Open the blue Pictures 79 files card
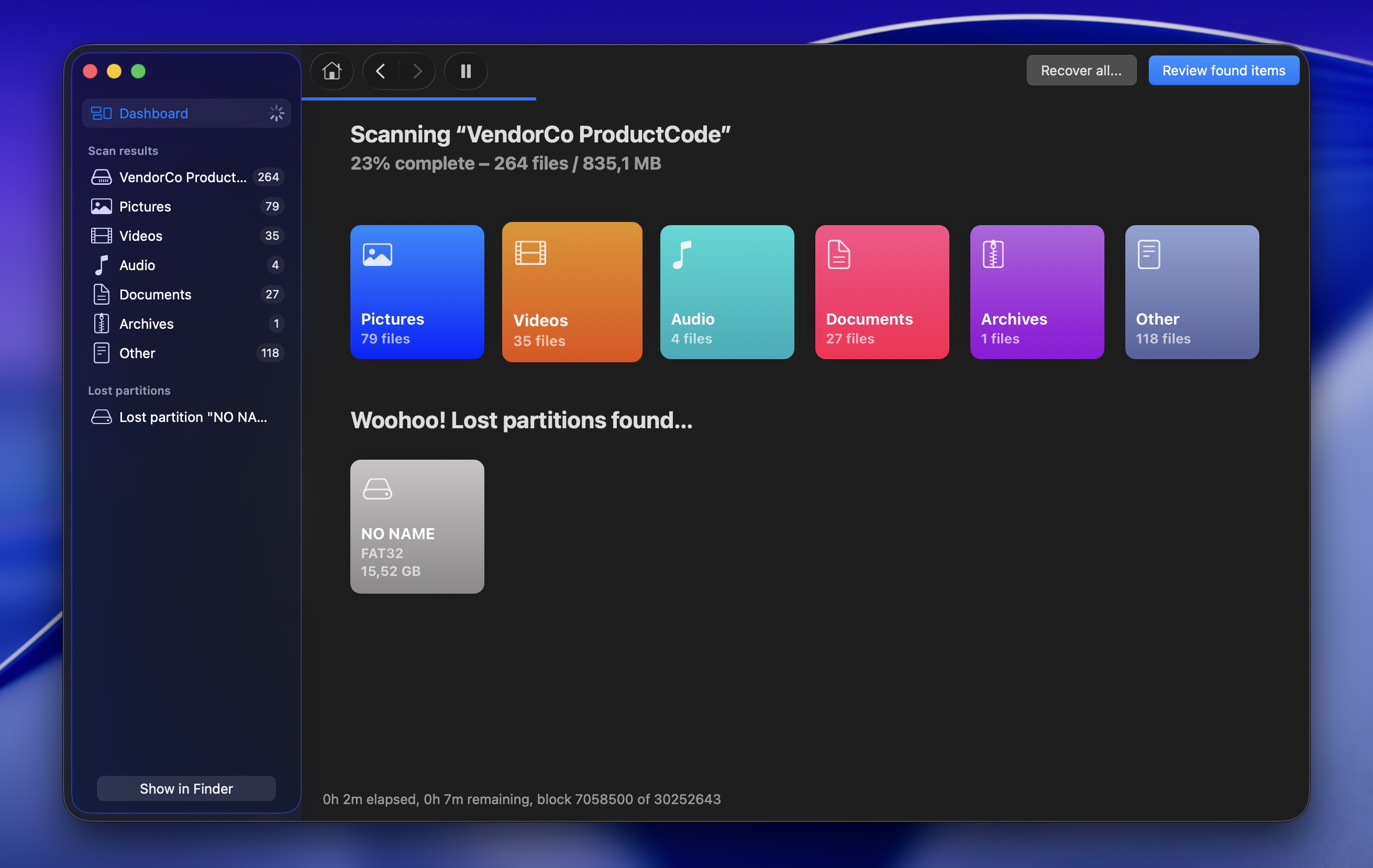This screenshot has height=868, width=1373. (x=417, y=292)
